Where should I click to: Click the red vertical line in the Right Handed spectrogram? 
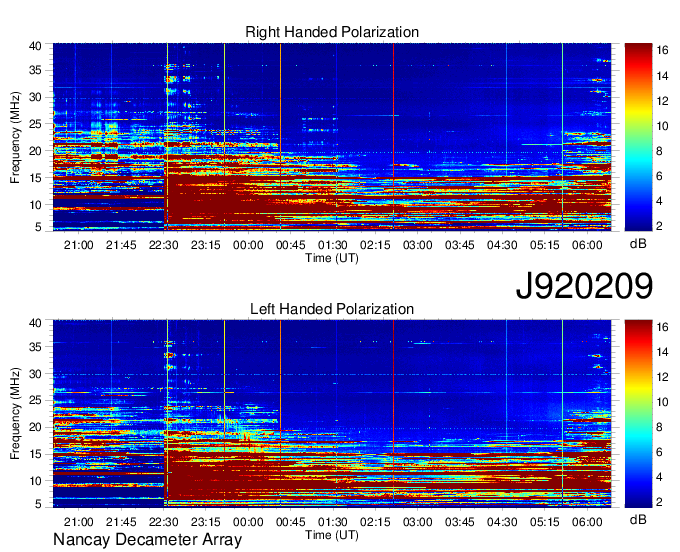click(x=393, y=137)
